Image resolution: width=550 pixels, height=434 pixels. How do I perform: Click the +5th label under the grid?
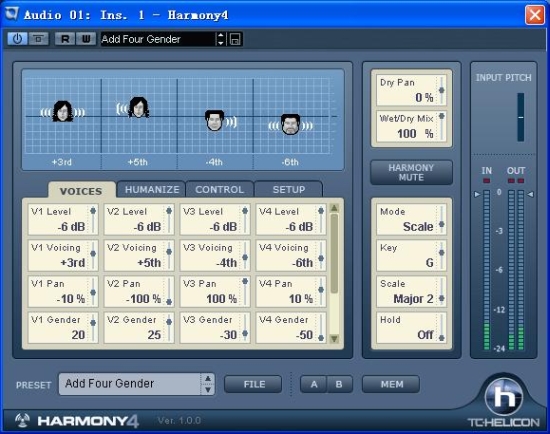(138, 162)
